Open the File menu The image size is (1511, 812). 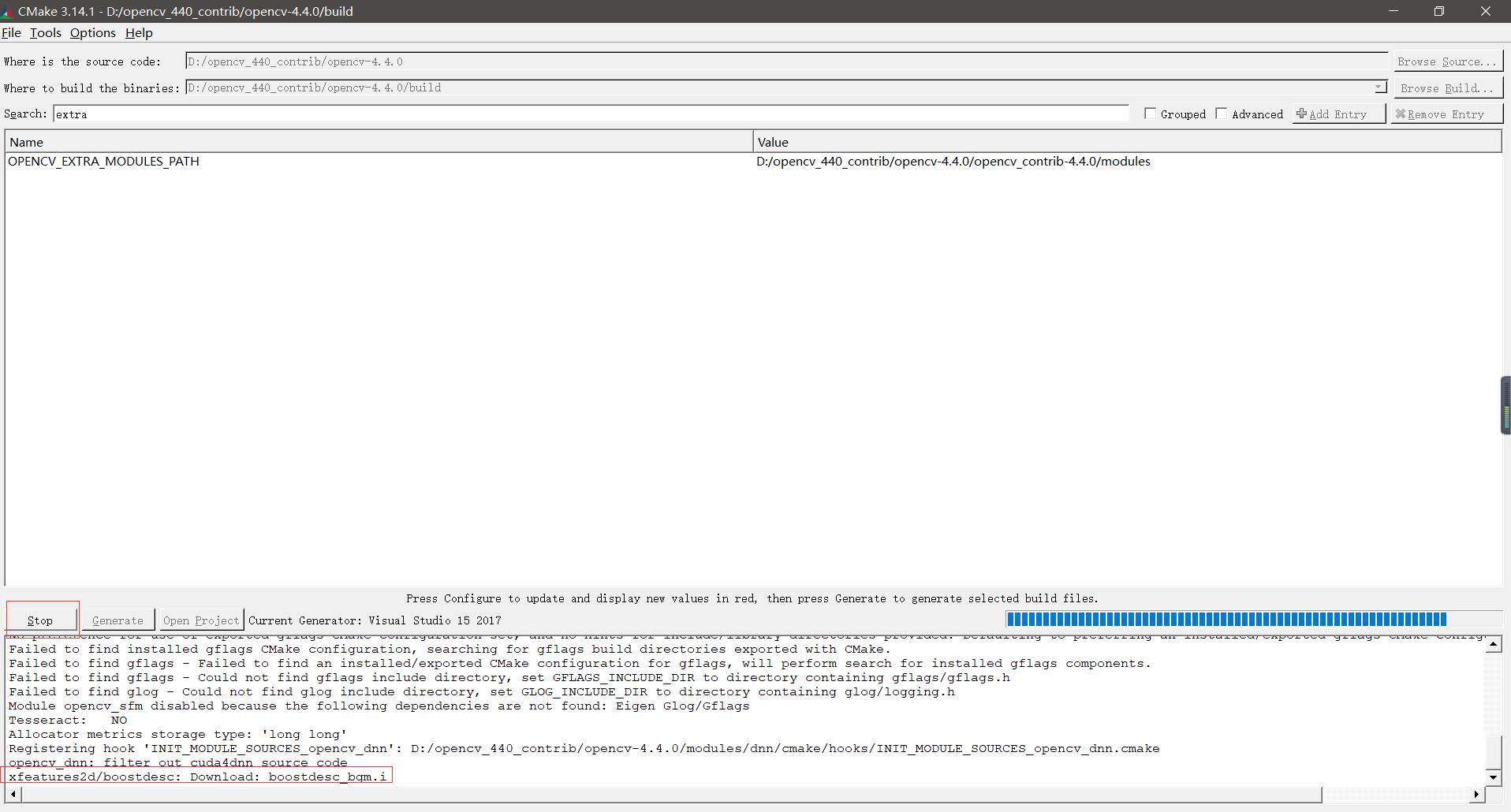coord(12,32)
